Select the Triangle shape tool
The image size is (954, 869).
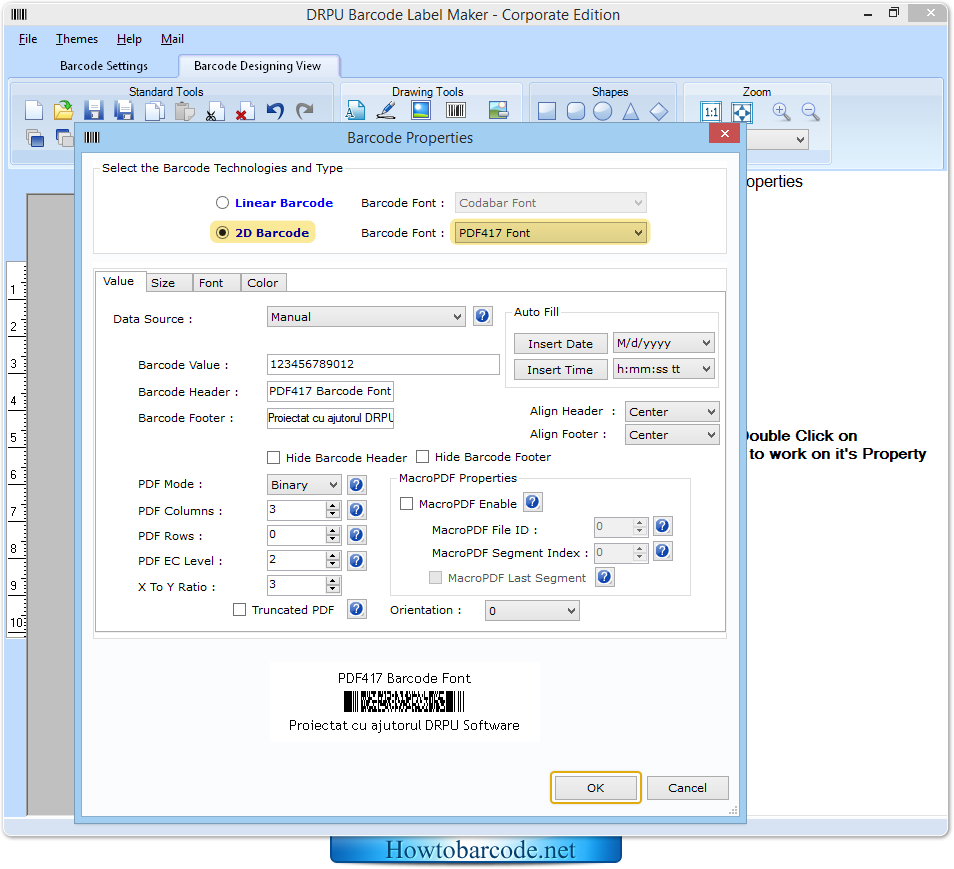coord(631,111)
